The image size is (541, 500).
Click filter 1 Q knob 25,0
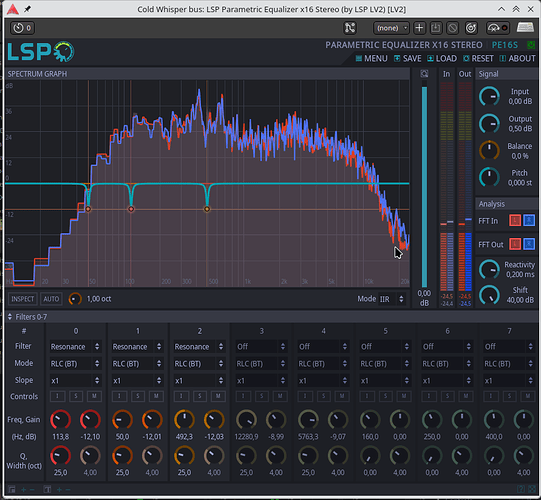pos(122,455)
